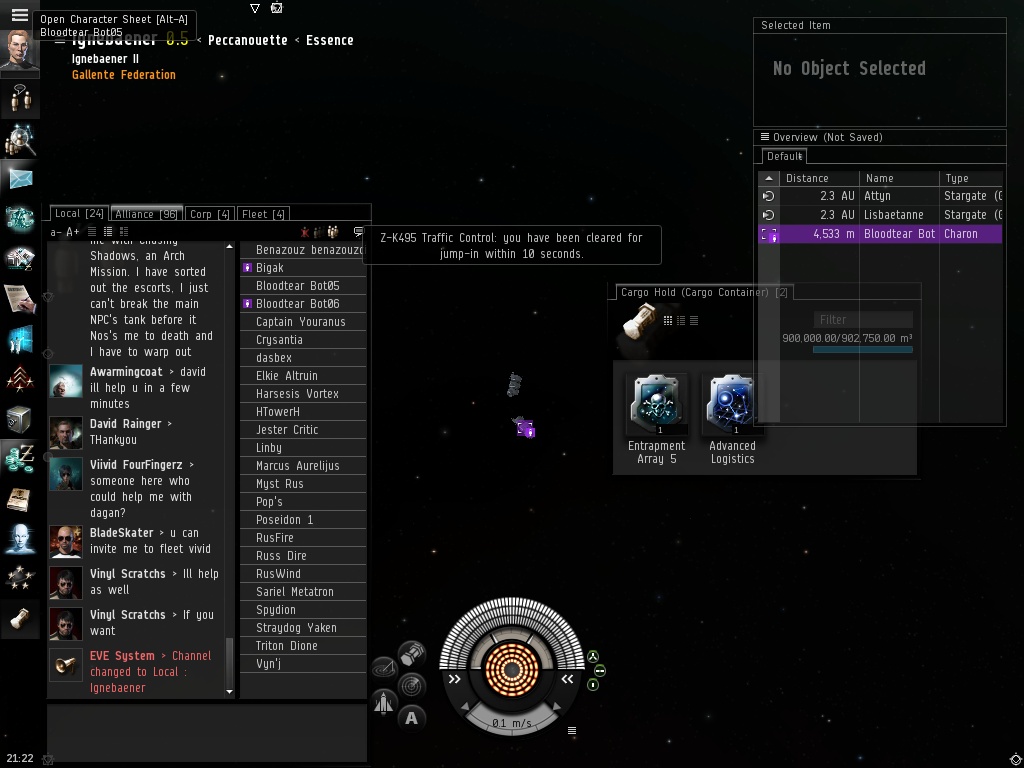Click the chat scrollbar down arrow
Screen dimensions: 1024x768
229,692
